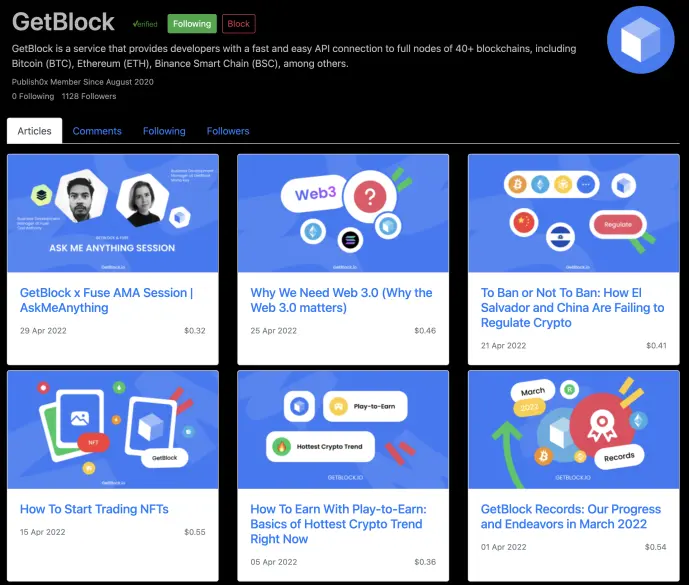Click the 15 Apr 2022 date

pyautogui.click(x=43, y=532)
